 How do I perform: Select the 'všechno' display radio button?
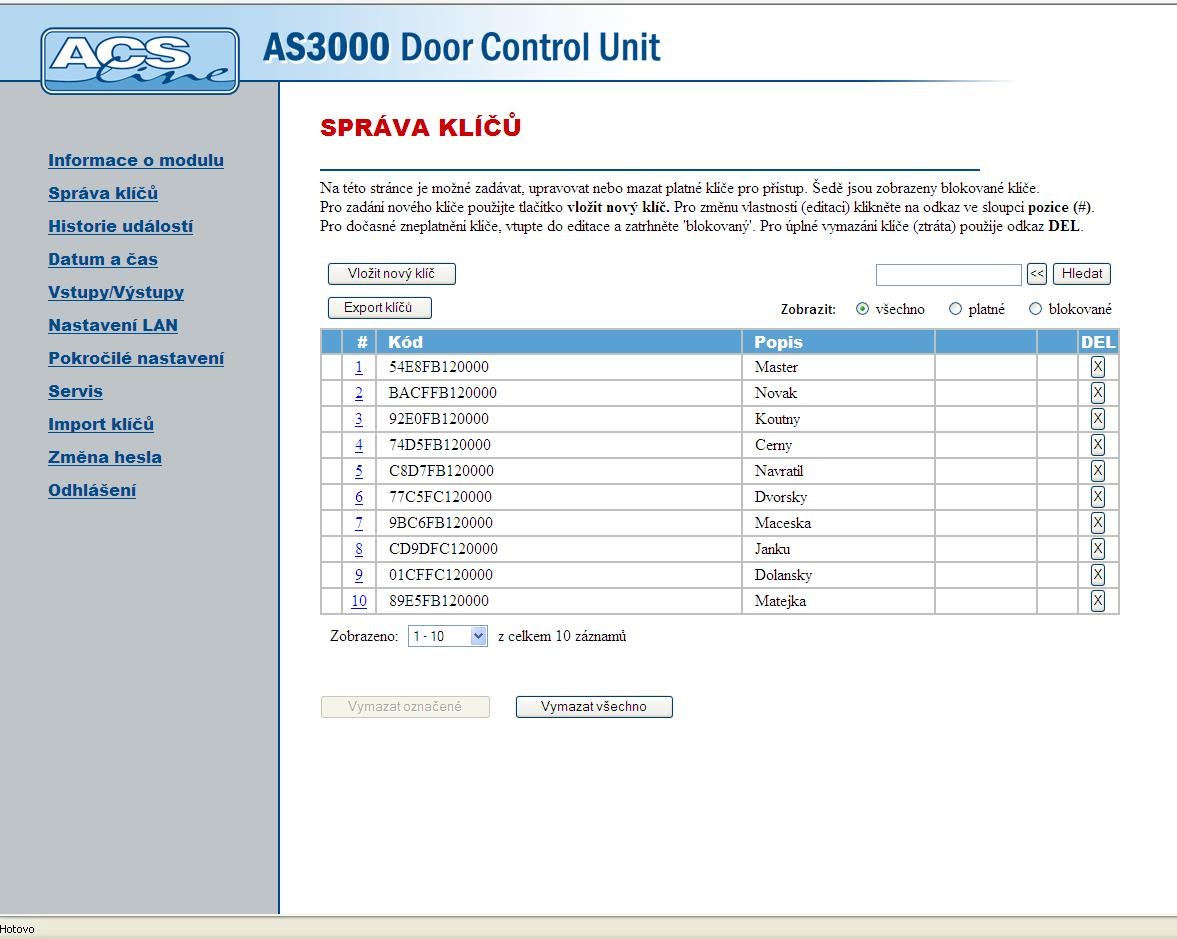pyautogui.click(x=862, y=309)
